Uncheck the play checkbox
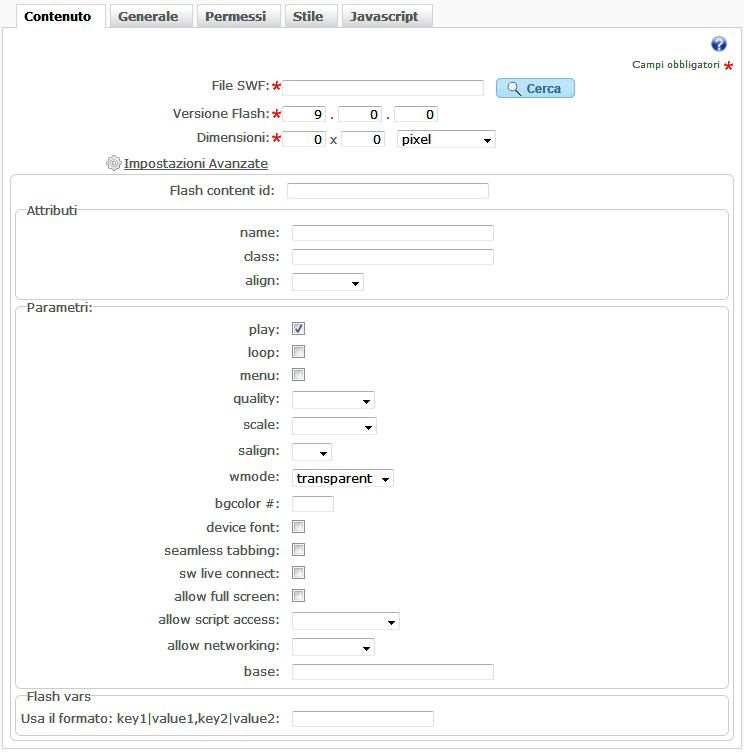Screen dimensions: 744x753 coord(298,329)
